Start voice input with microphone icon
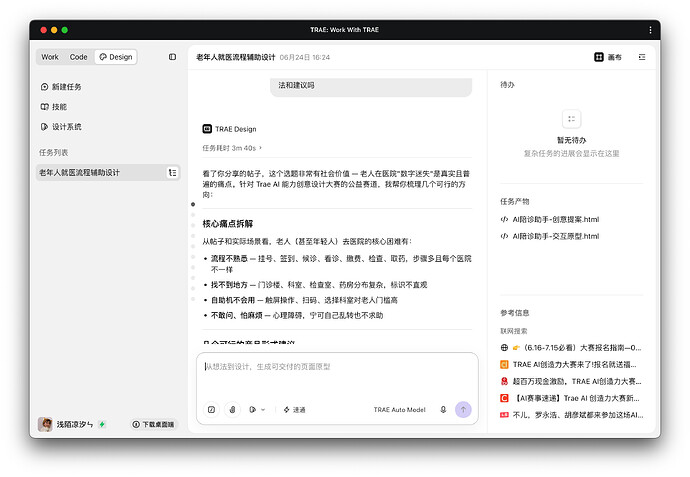690x477 pixels. coord(443,409)
